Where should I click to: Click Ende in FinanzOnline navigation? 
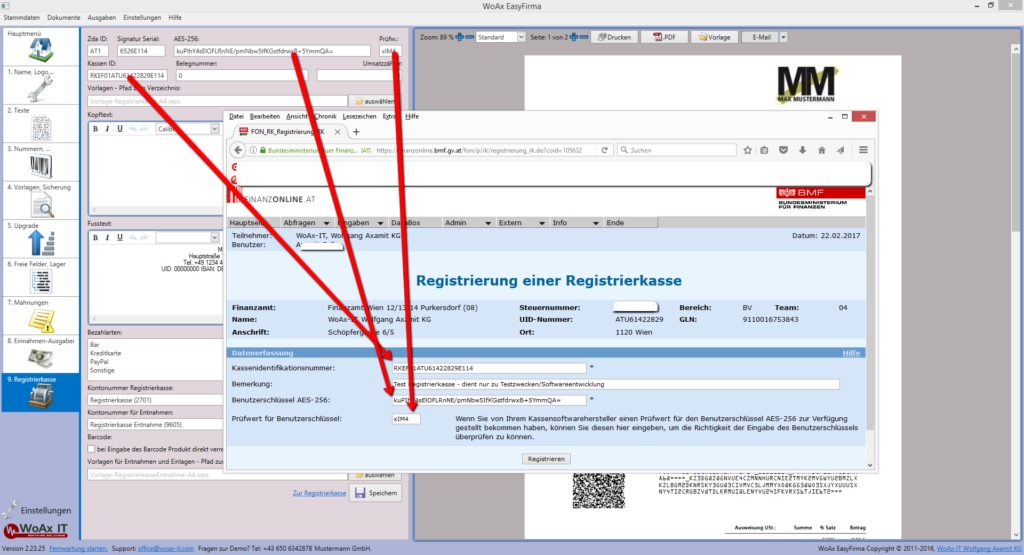pos(615,223)
